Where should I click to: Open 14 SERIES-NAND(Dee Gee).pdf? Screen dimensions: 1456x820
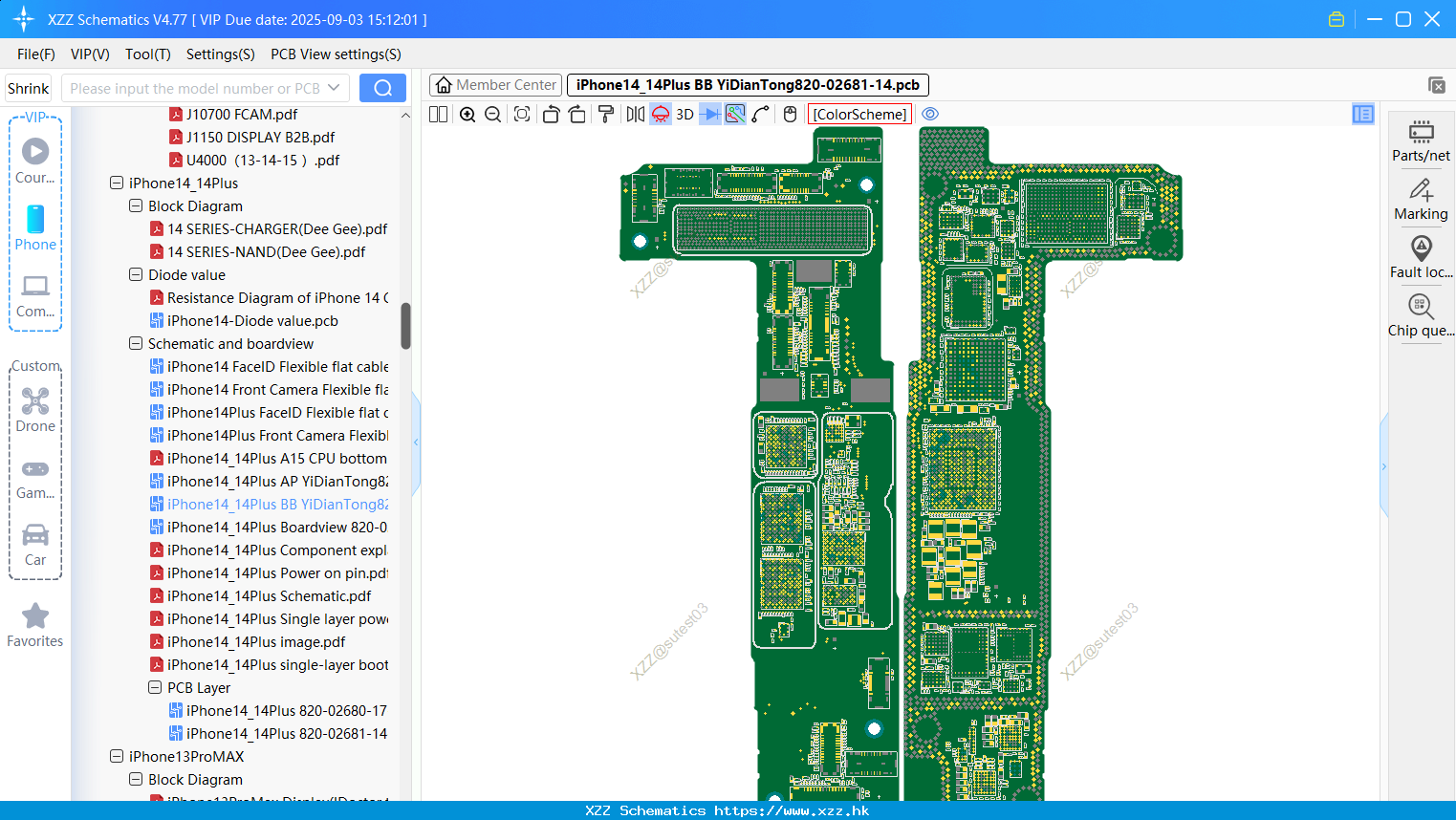(258, 252)
